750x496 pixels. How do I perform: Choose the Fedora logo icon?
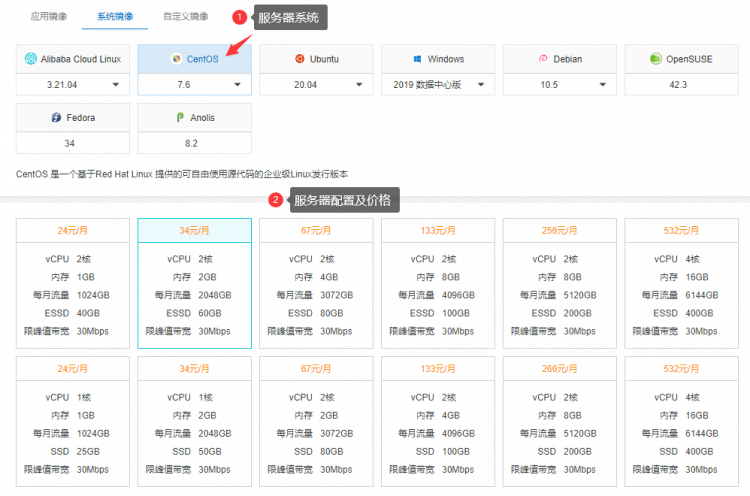tap(56, 117)
